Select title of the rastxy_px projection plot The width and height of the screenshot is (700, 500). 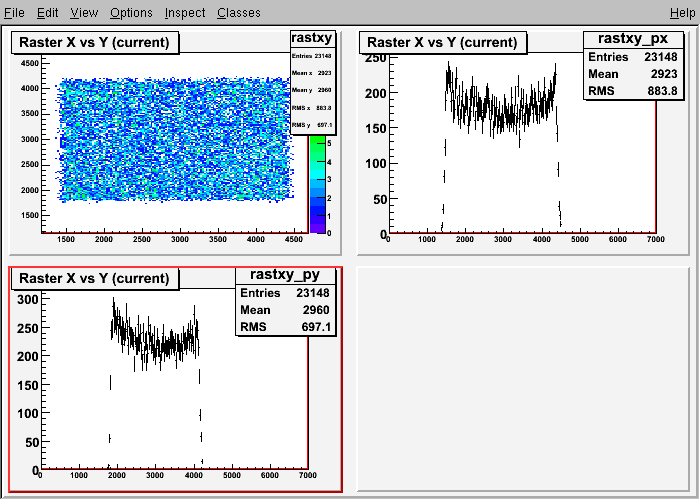(442, 42)
